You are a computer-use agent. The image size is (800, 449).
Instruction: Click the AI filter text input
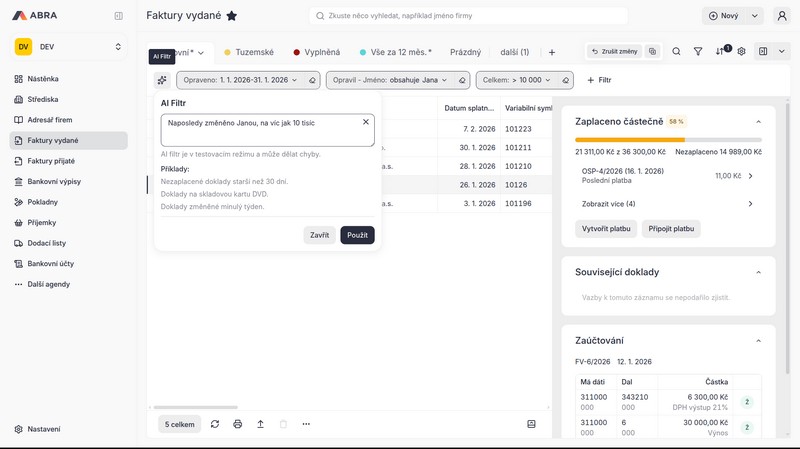point(260,129)
